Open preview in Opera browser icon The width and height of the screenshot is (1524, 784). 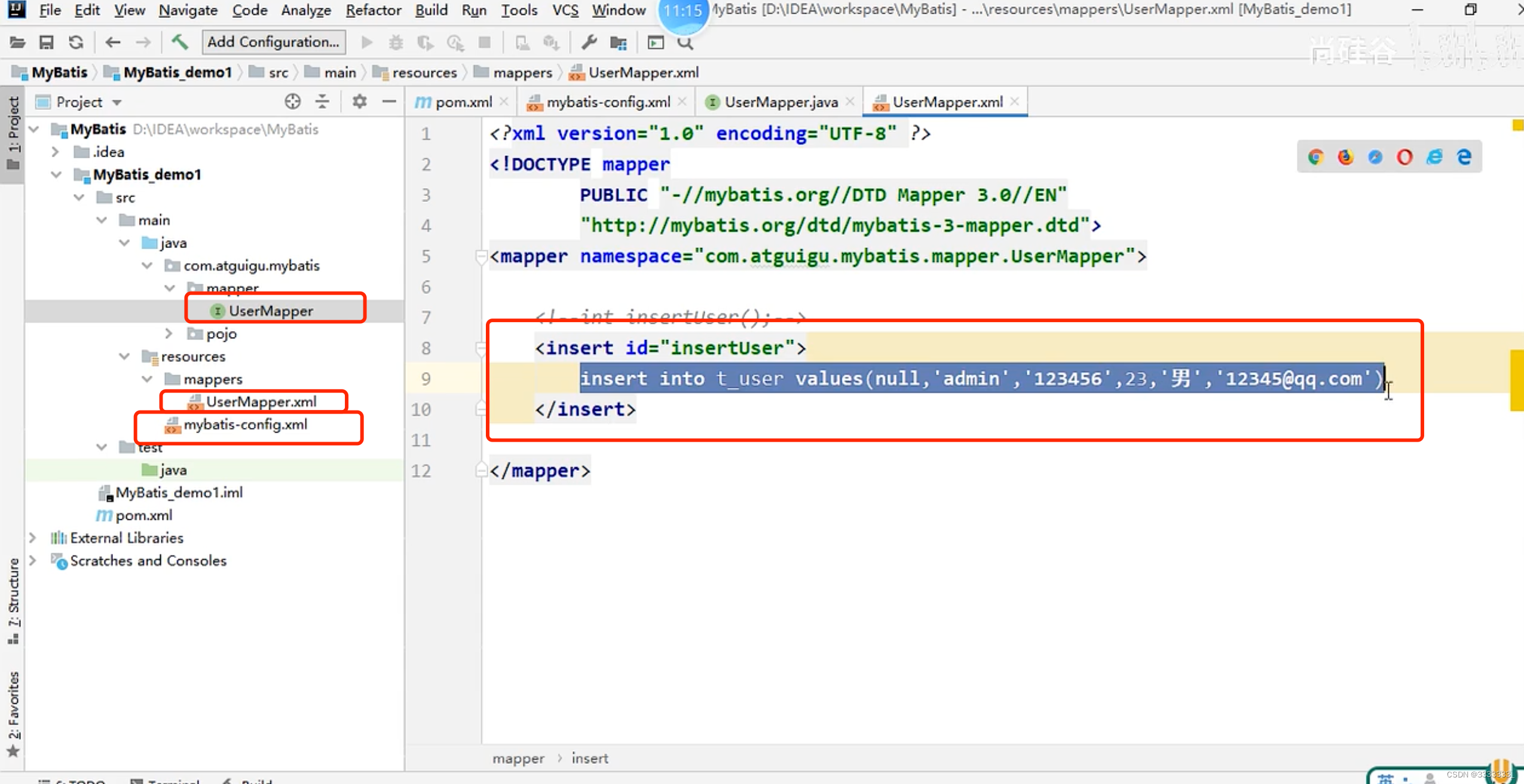(1404, 157)
